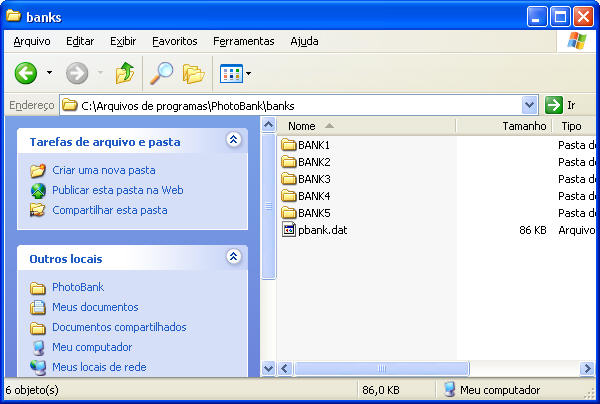The height and width of the screenshot is (404, 600).
Task: Open the Back button history dropdown arrow
Action: 49,72
